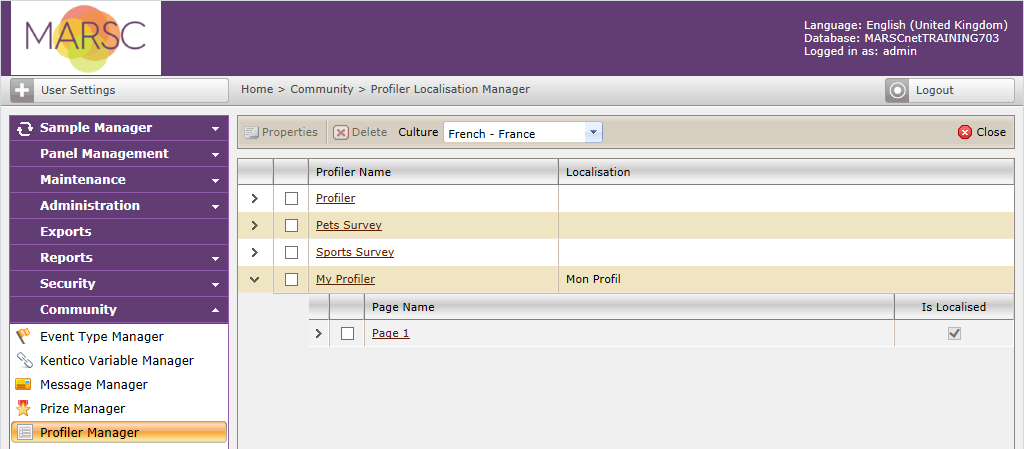Click the Localisation column header
This screenshot has height=449, width=1024.
(x=786, y=172)
